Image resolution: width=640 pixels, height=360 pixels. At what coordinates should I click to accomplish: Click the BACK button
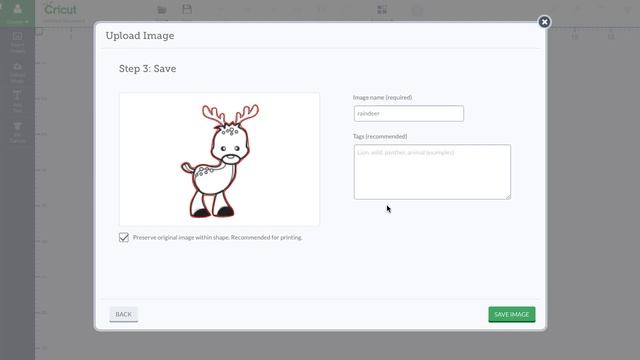(124, 314)
